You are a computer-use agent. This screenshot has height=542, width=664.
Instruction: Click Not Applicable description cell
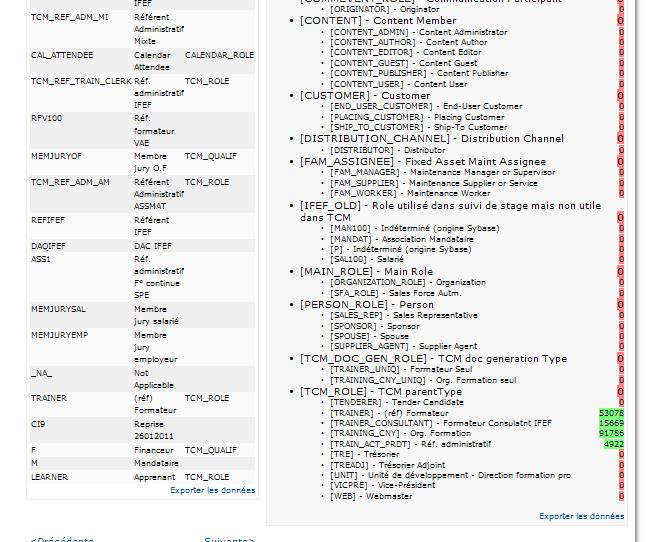[x=154, y=379]
